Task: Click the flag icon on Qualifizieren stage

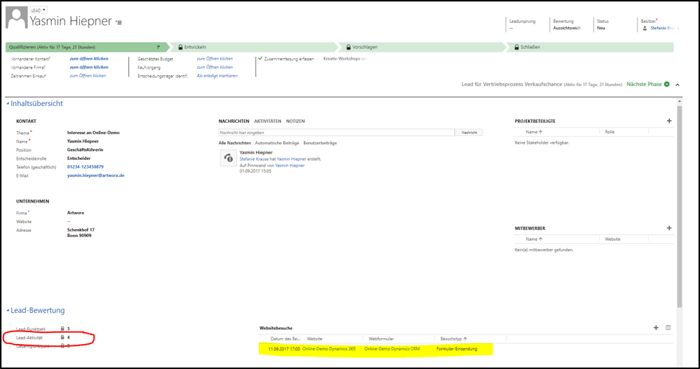Action: tap(158, 47)
